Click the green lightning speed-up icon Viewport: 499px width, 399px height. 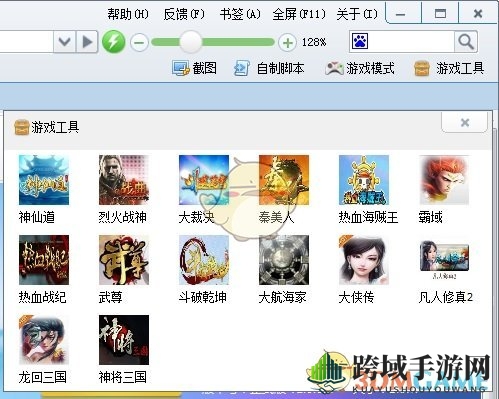(x=113, y=42)
